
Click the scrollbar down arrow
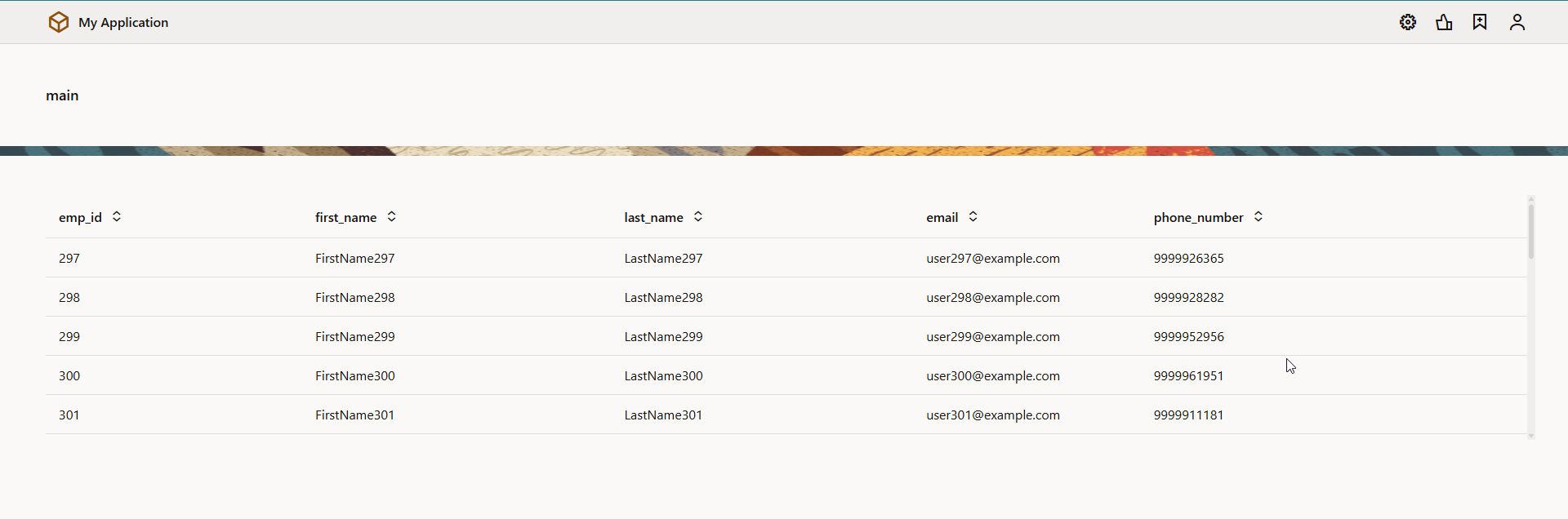coord(1531,436)
